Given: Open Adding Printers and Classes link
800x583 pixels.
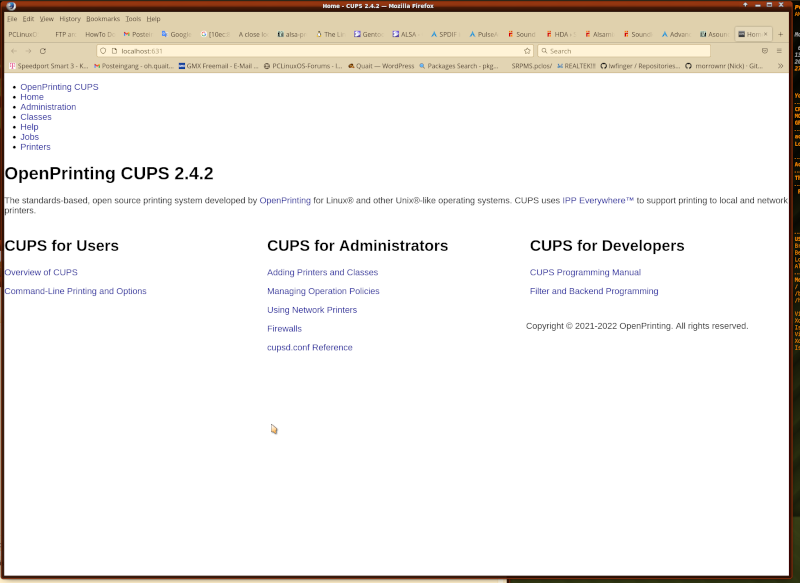Looking at the screenshot, I should click(322, 272).
